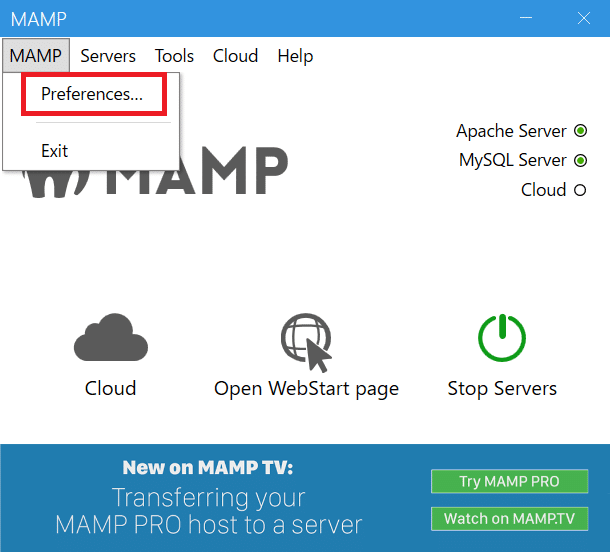610x552 pixels.
Task: Click the Stop Servers label
Action: pos(502,388)
